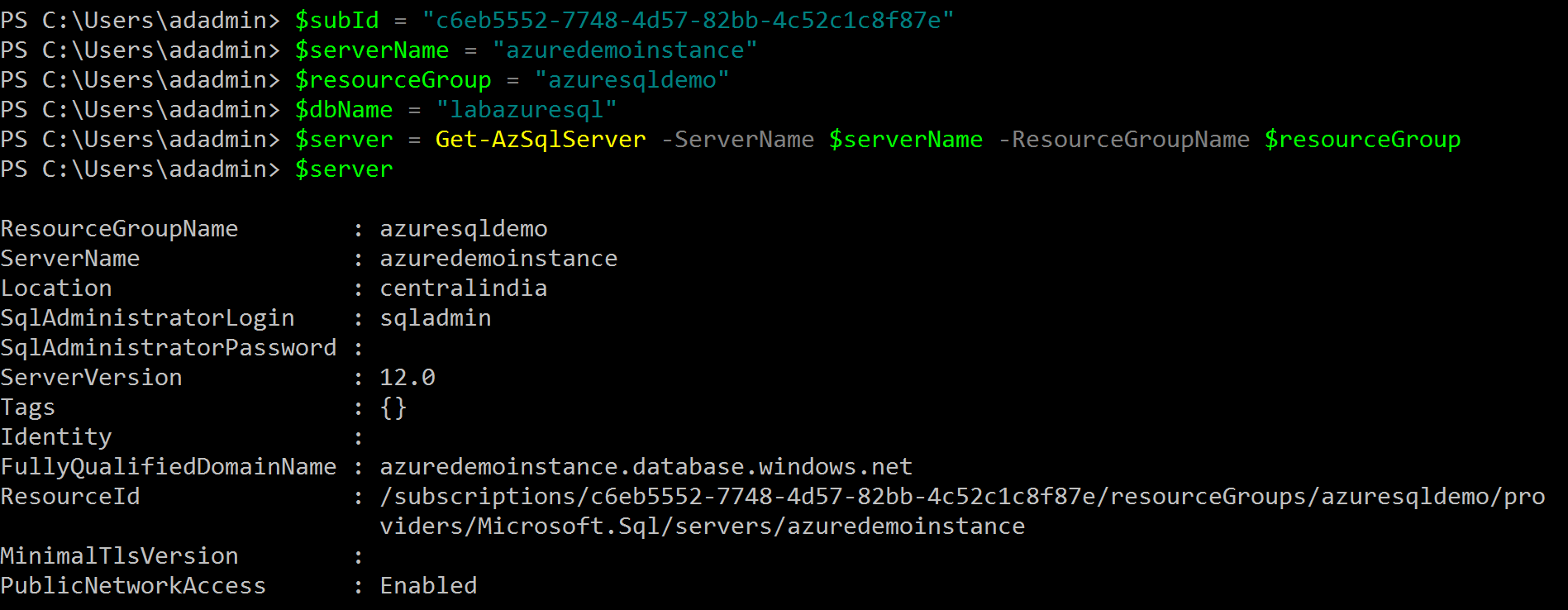Click the ServerVersion value 12.0
The image size is (1568, 610).
[407, 378]
